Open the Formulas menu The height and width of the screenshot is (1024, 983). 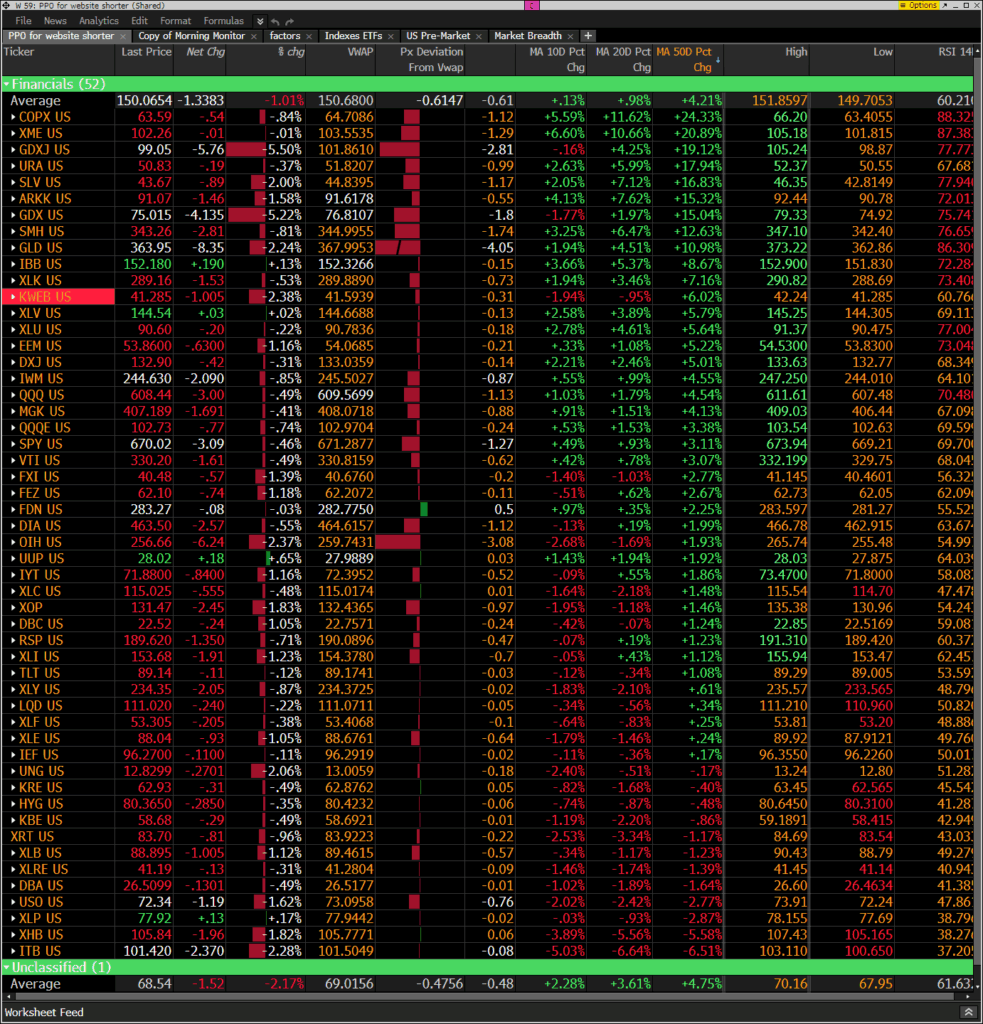(x=223, y=21)
